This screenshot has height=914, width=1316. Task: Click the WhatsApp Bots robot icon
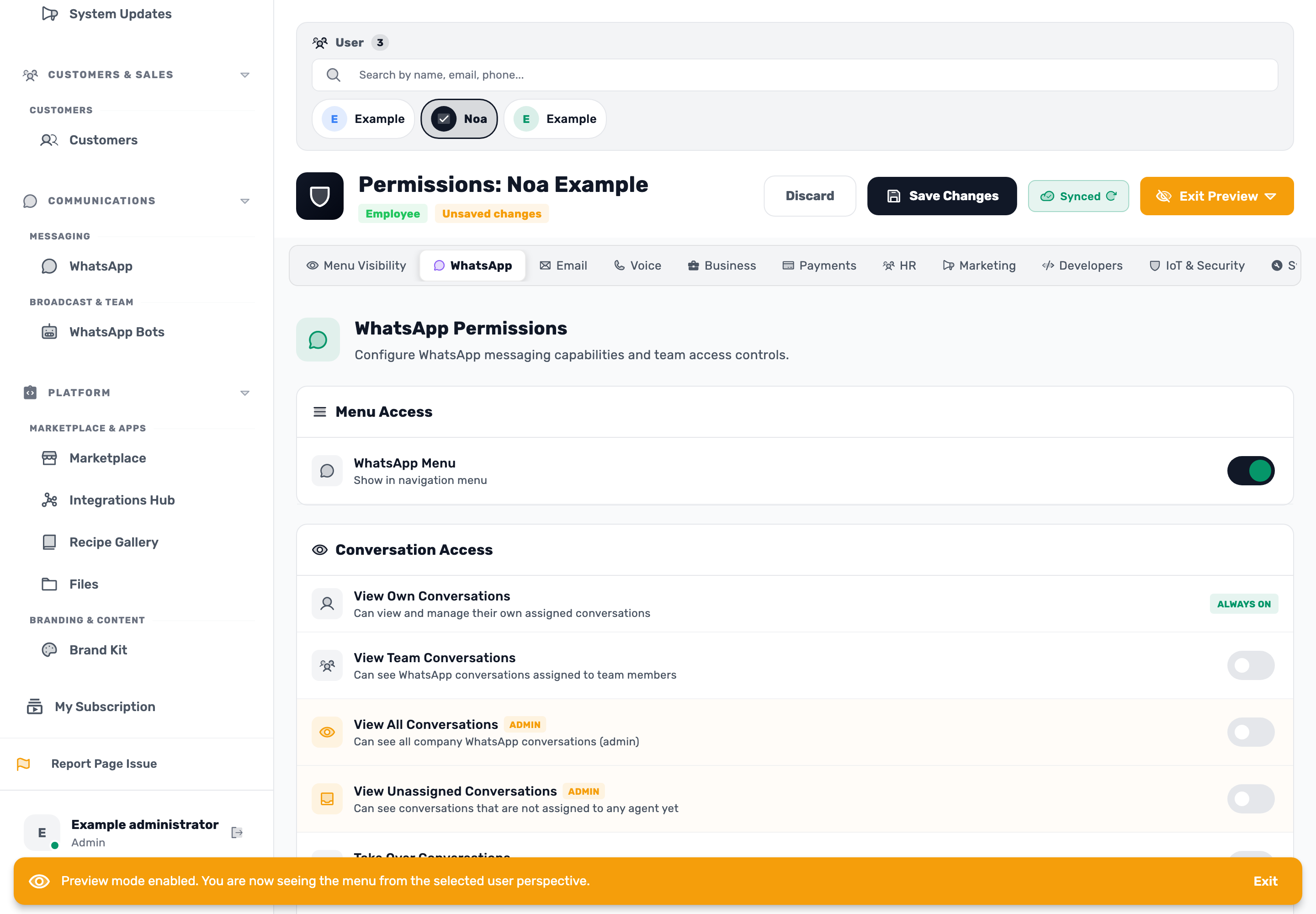pos(49,332)
